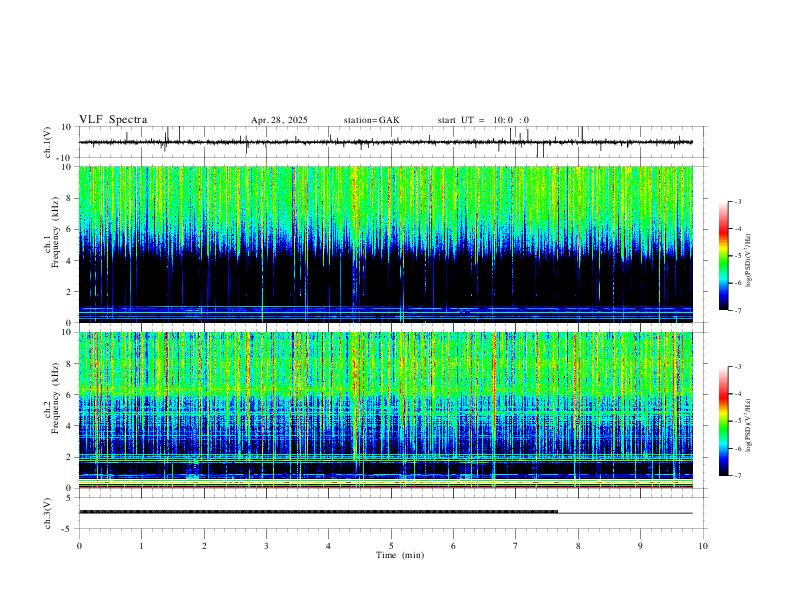Click the time axis tick label "1"

coord(142,546)
